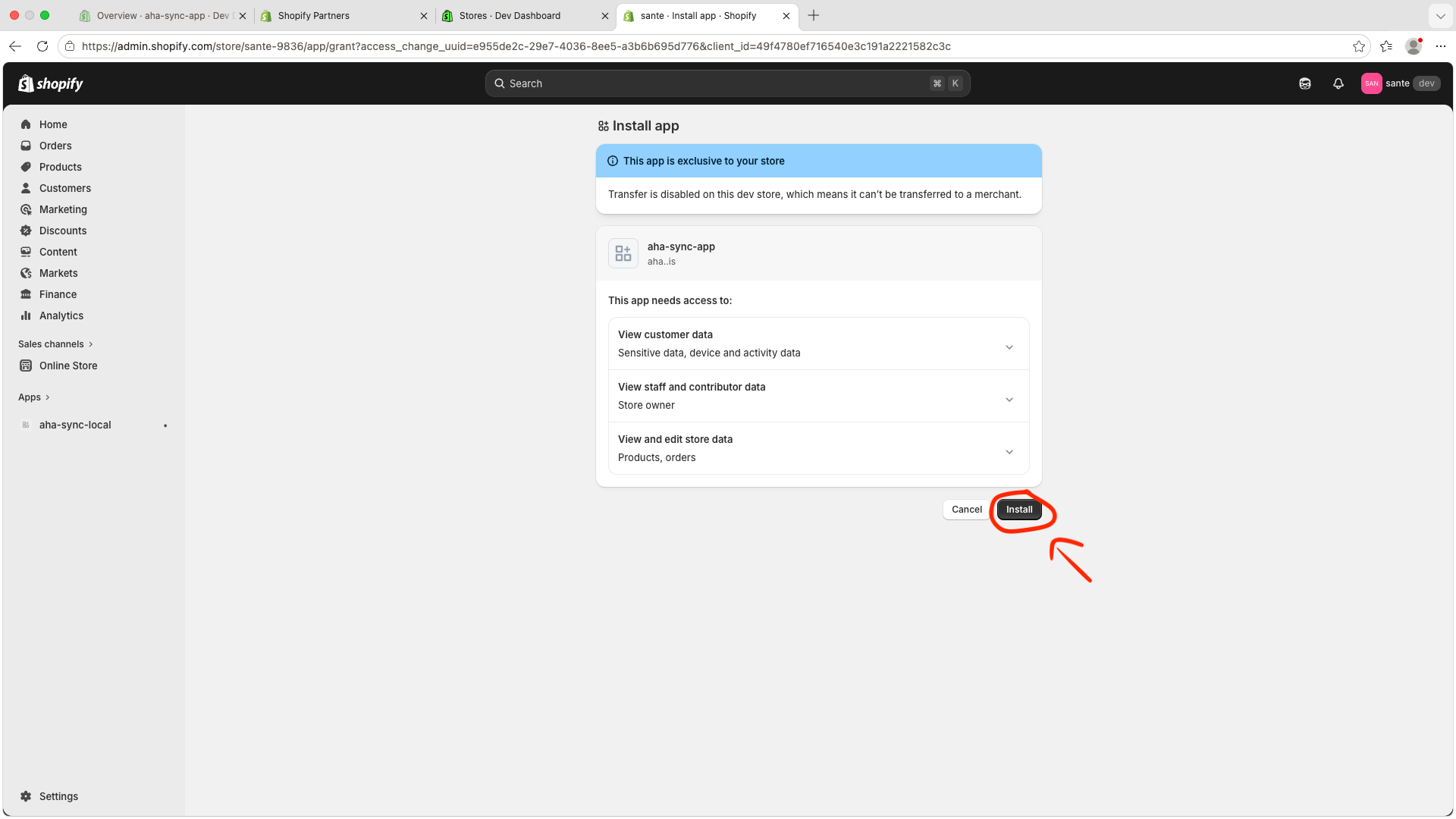Screen dimensions: 1456x819
Task: Open the browser profile avatar
Action: click(1414, 46)
